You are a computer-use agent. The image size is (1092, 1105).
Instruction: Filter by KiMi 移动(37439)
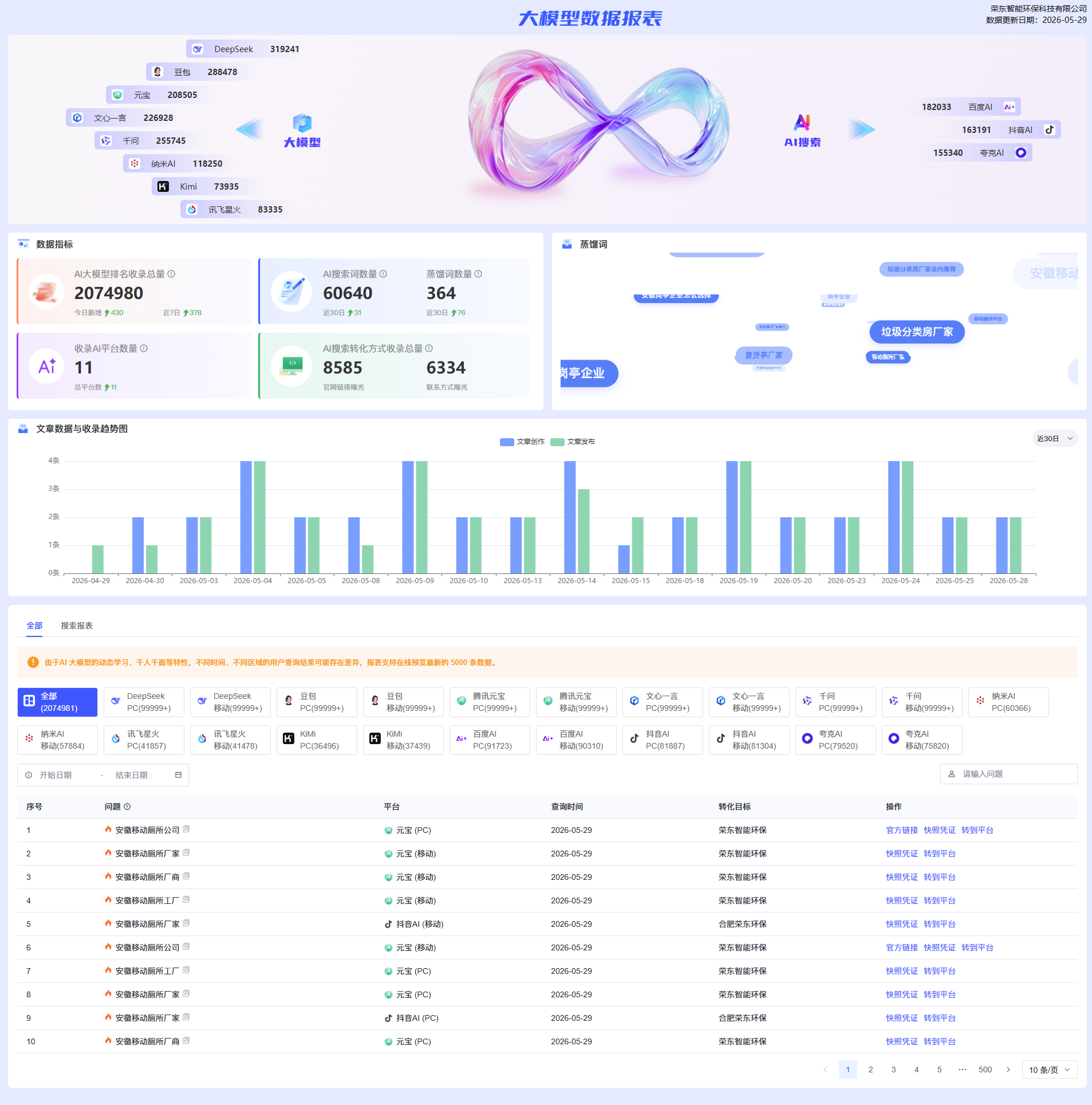403,740
